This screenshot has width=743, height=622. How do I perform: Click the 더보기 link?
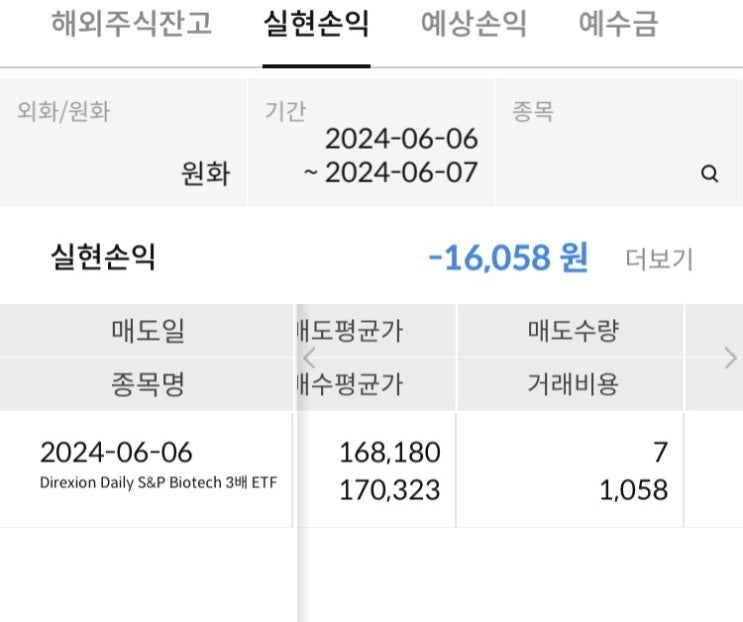coord(659,259)
